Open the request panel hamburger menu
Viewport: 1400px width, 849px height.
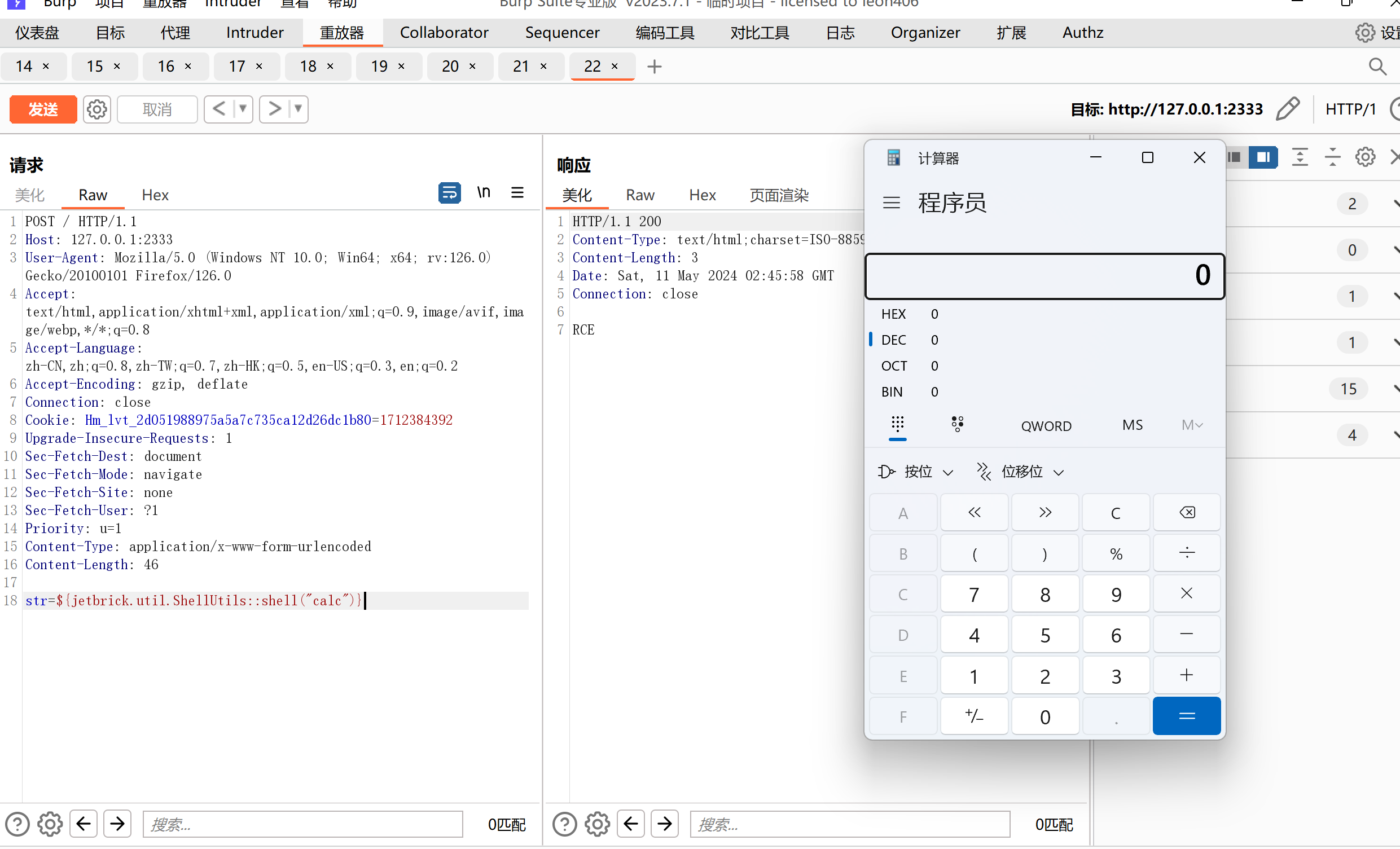(x=517, y=193)
